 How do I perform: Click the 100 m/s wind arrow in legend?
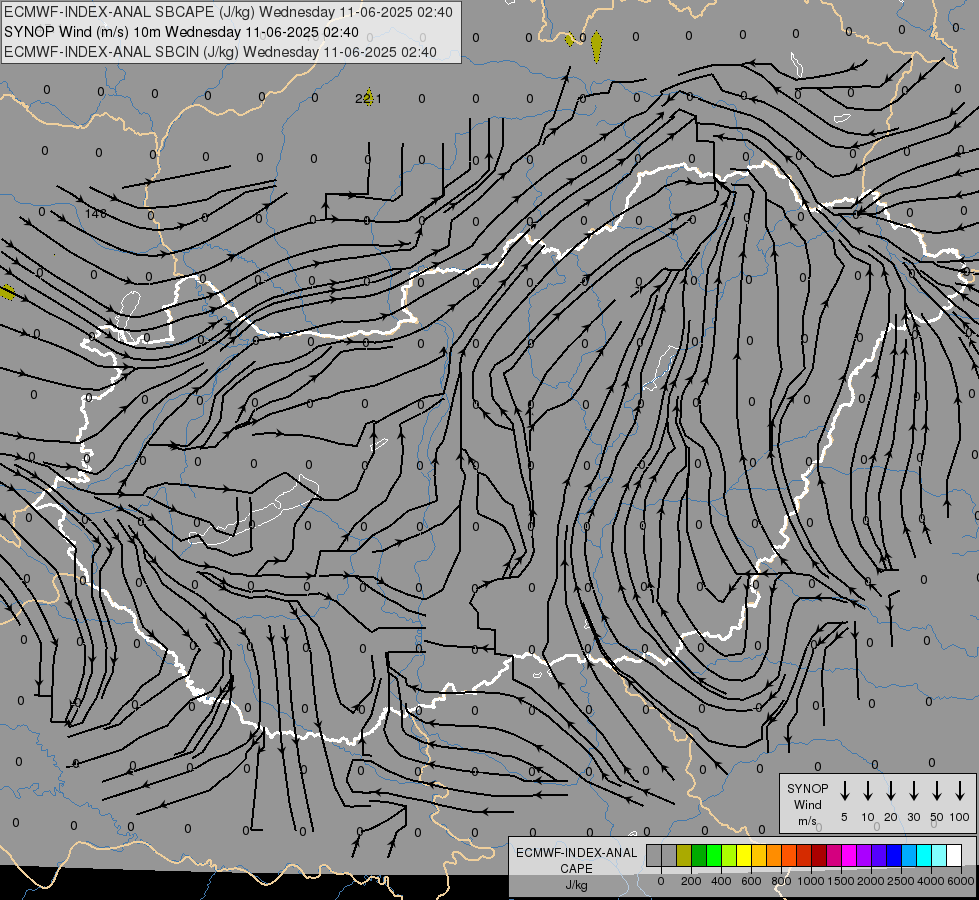[x=960, y=790]
